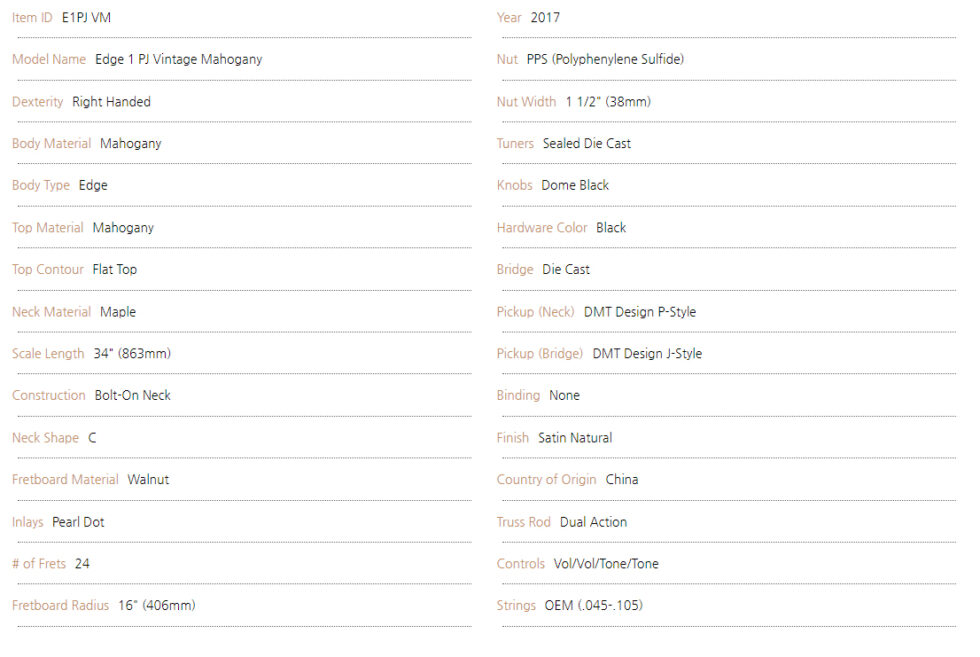This screenshot has width=980, height=657.
Task: Click the 'Knobs' label
Action: click(514, 186)
